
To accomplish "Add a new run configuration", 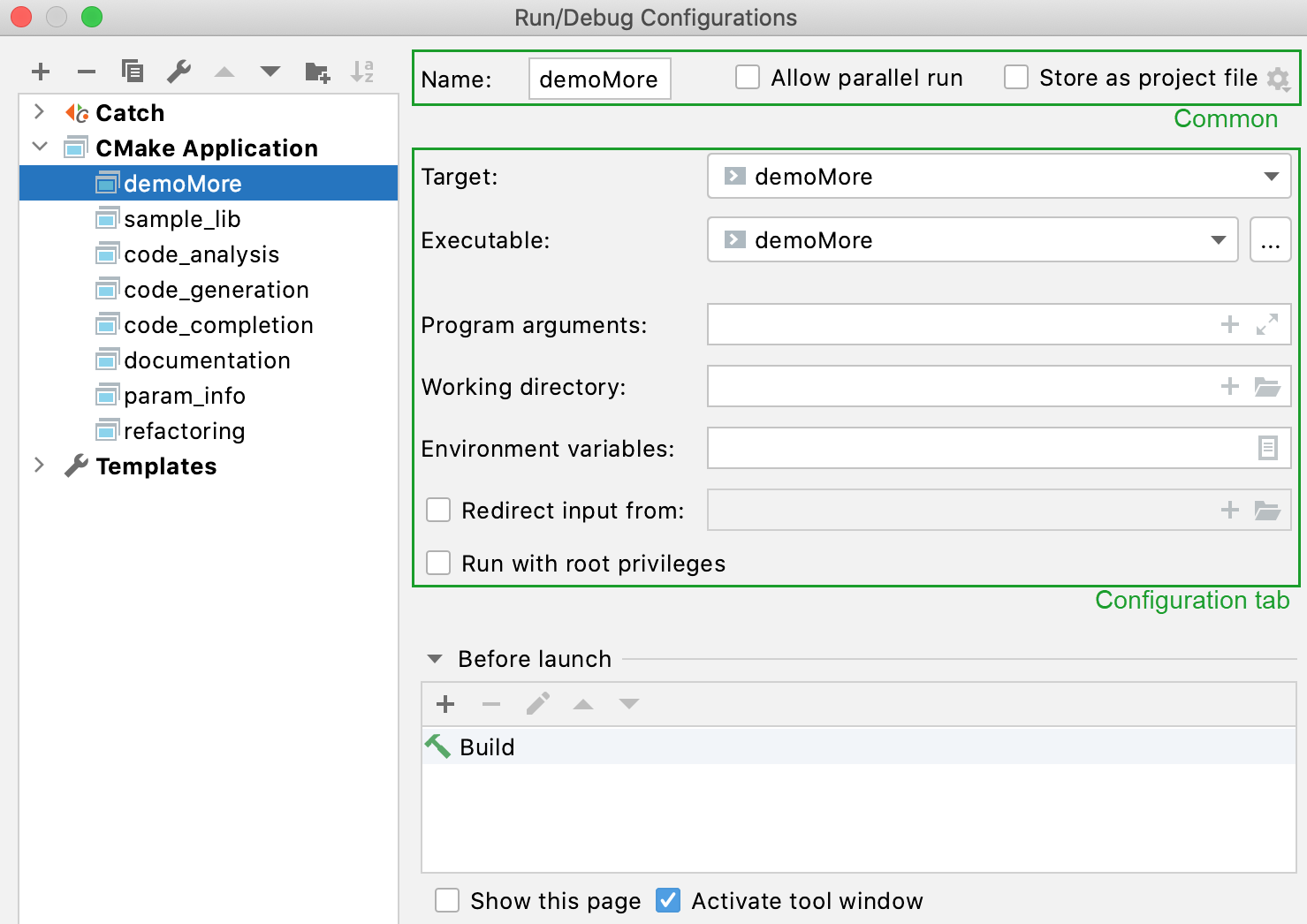I will coord(40,72).
